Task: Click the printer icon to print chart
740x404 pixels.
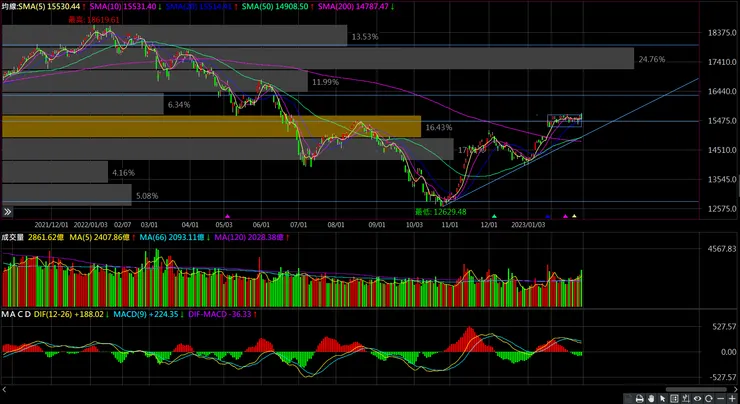Action: coord(639,398)
